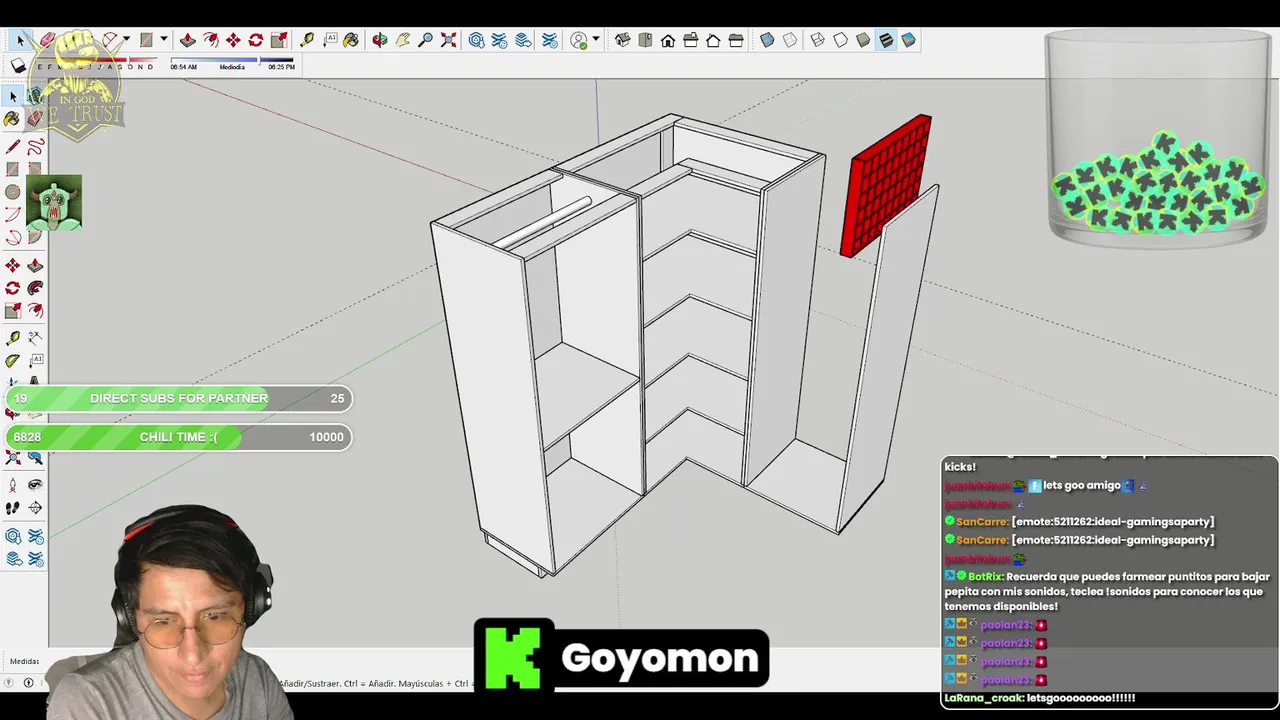Select the Follow Me tool in left toolbar
This screenshot has height=720, width=1280.
[36, 288]
